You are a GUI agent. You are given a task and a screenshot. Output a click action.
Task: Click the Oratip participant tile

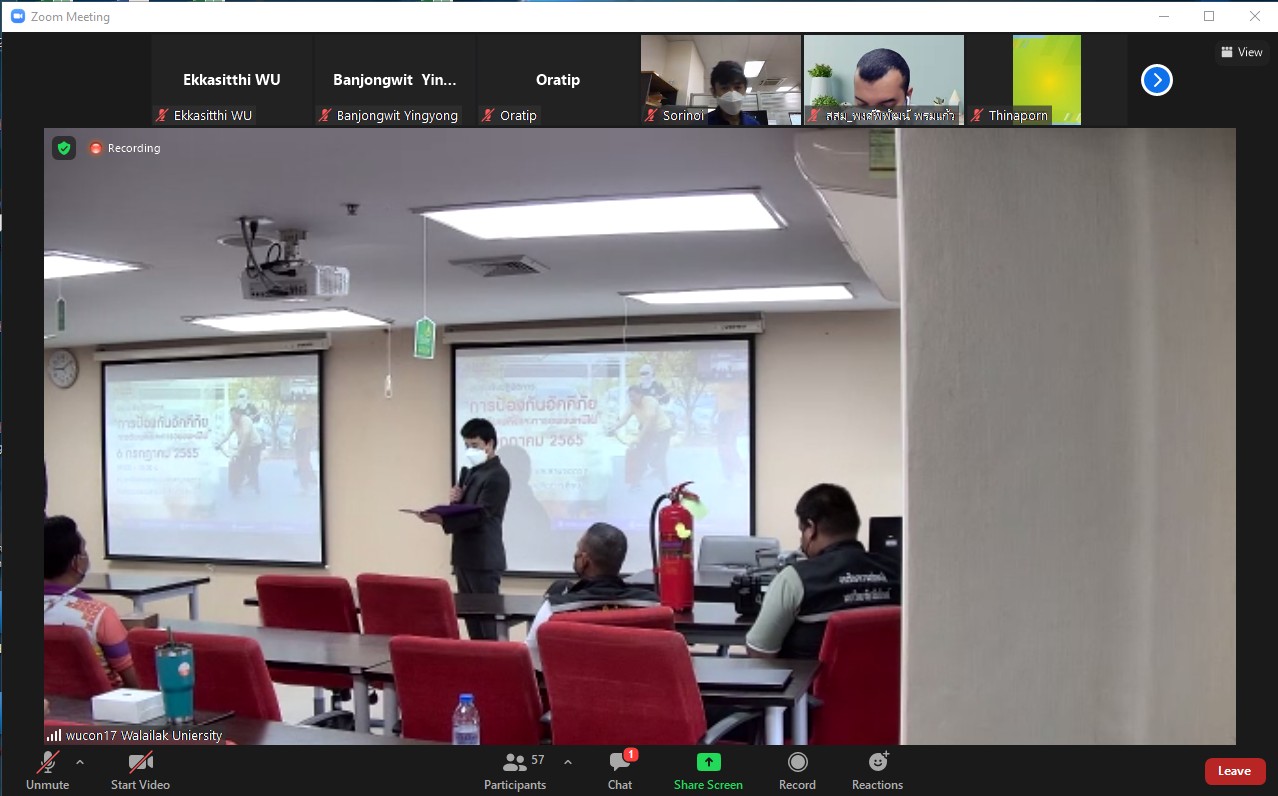click(558, 80)
